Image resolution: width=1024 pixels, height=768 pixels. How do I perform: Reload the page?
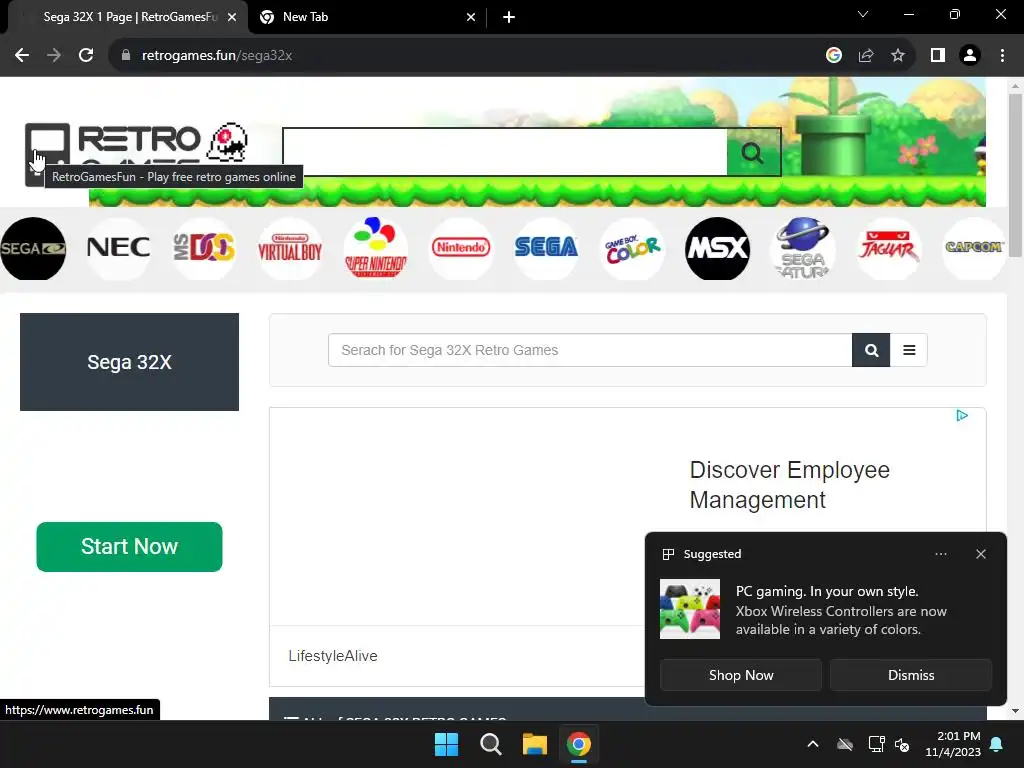[86, 56]
